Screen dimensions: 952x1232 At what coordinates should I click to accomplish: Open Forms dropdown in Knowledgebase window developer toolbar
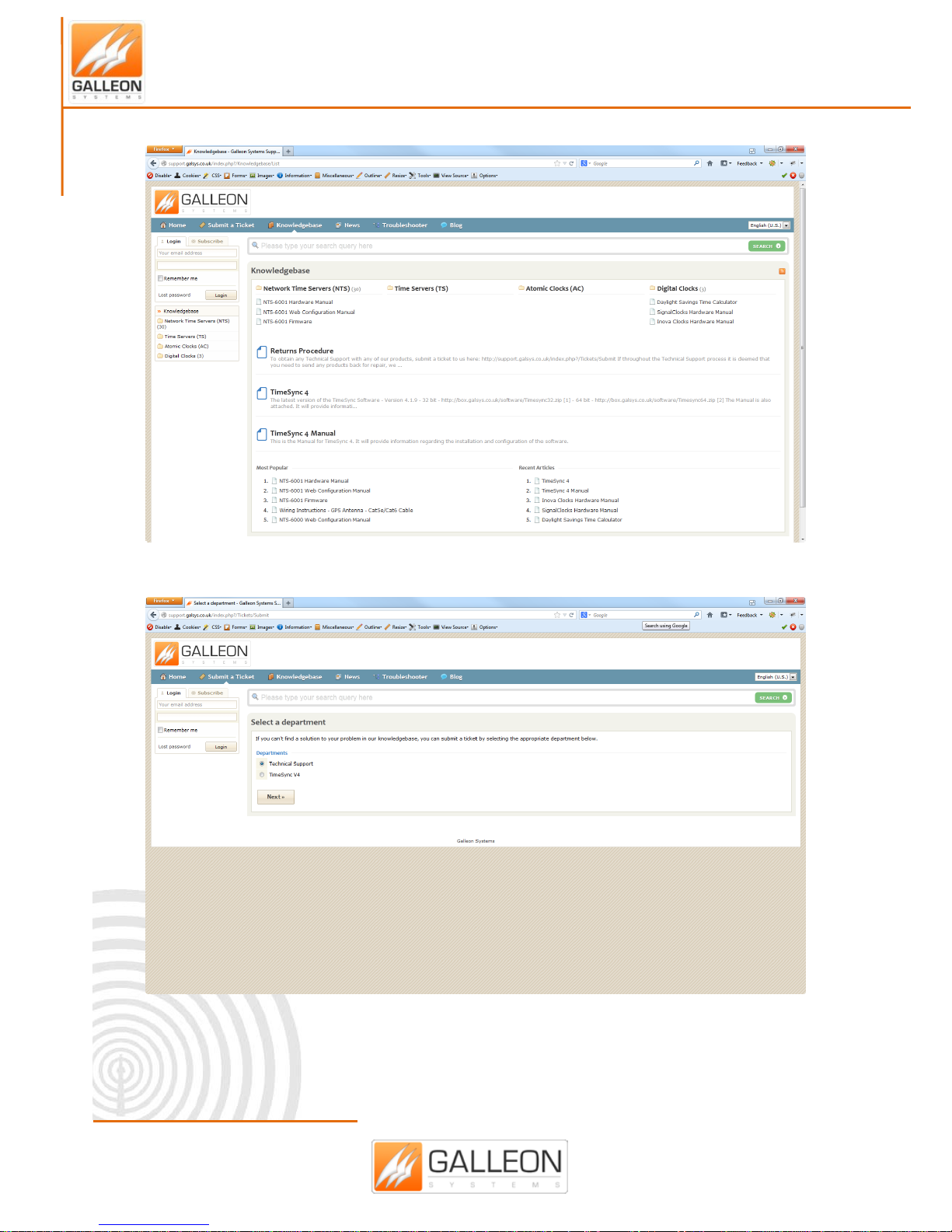(235, 176)
